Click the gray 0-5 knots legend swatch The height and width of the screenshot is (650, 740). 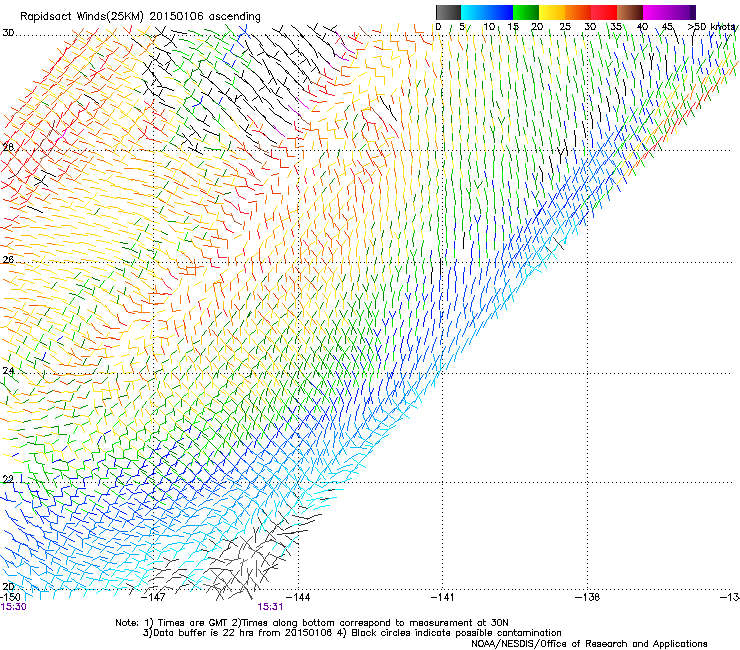pyautogui.click(x=448, y=12)
